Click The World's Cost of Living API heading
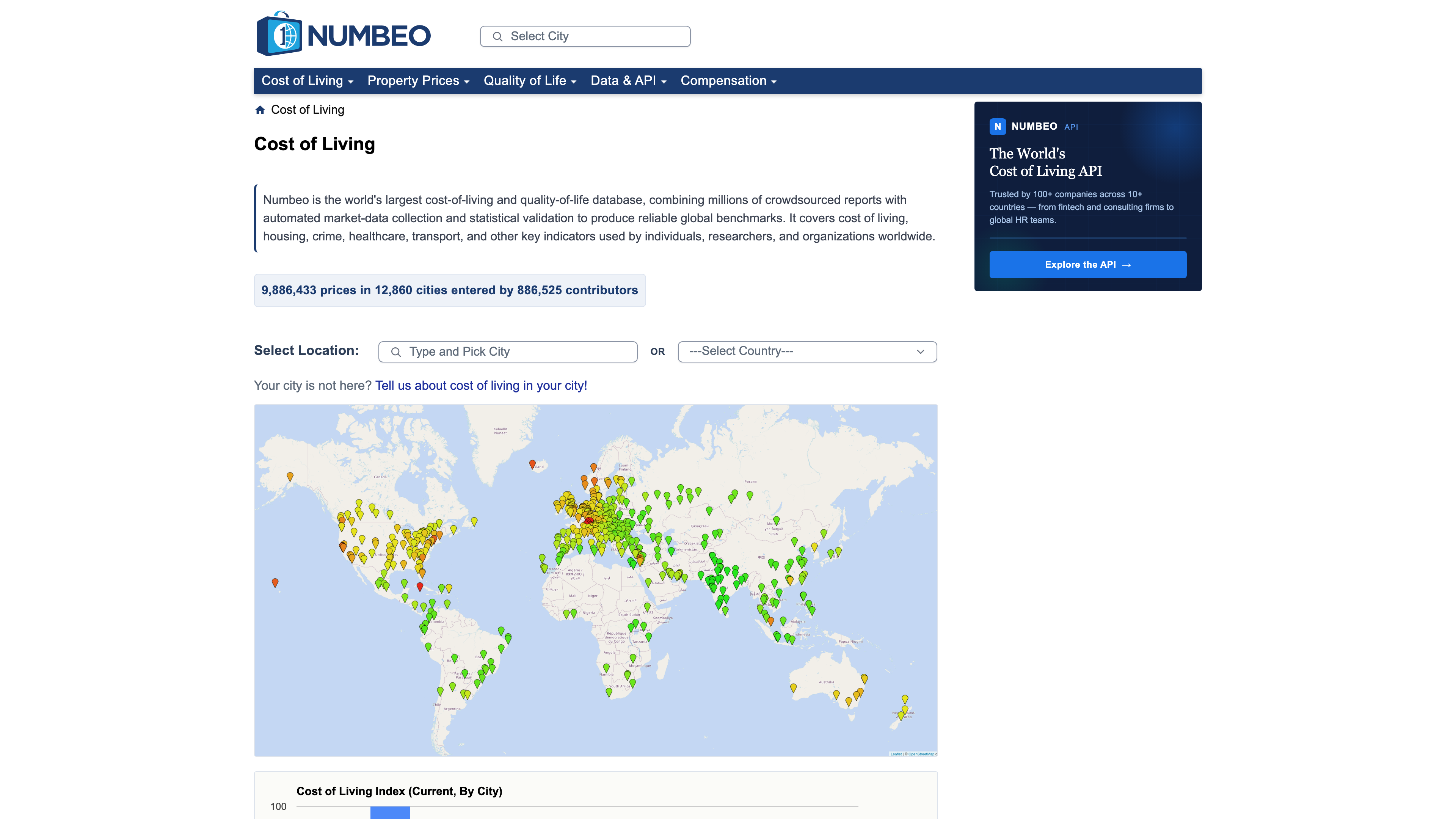 [1045, 162]
